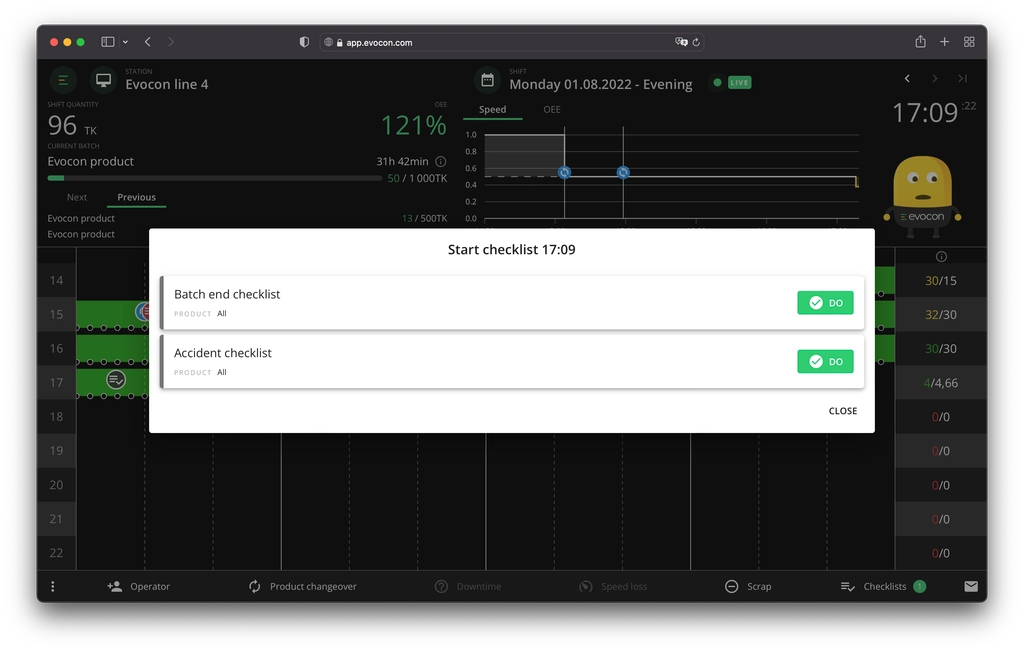Select the Next batches tab

click(x=76, y=197)
